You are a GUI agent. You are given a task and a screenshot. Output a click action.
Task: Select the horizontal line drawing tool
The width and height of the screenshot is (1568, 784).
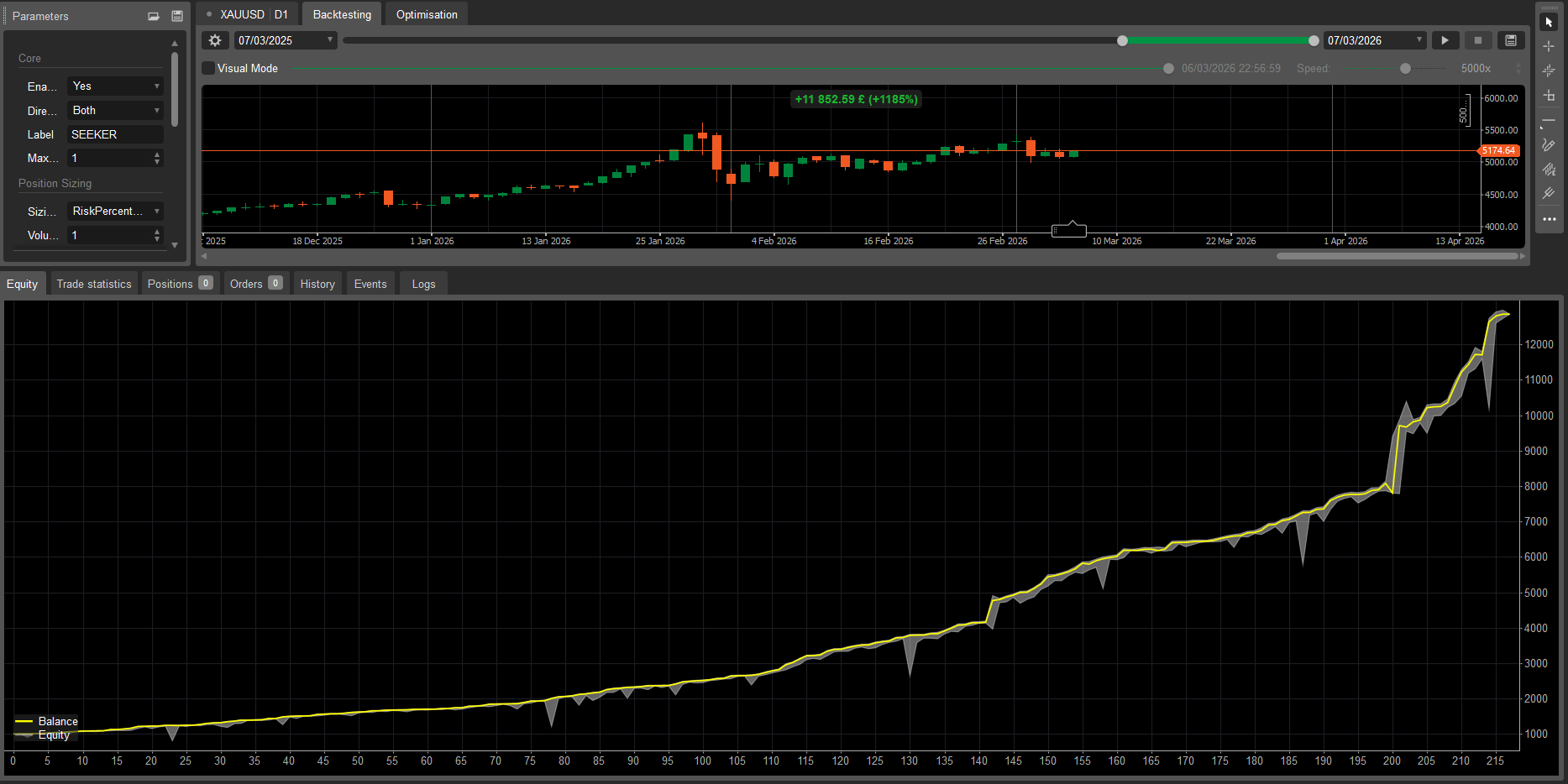(1550, 120)
